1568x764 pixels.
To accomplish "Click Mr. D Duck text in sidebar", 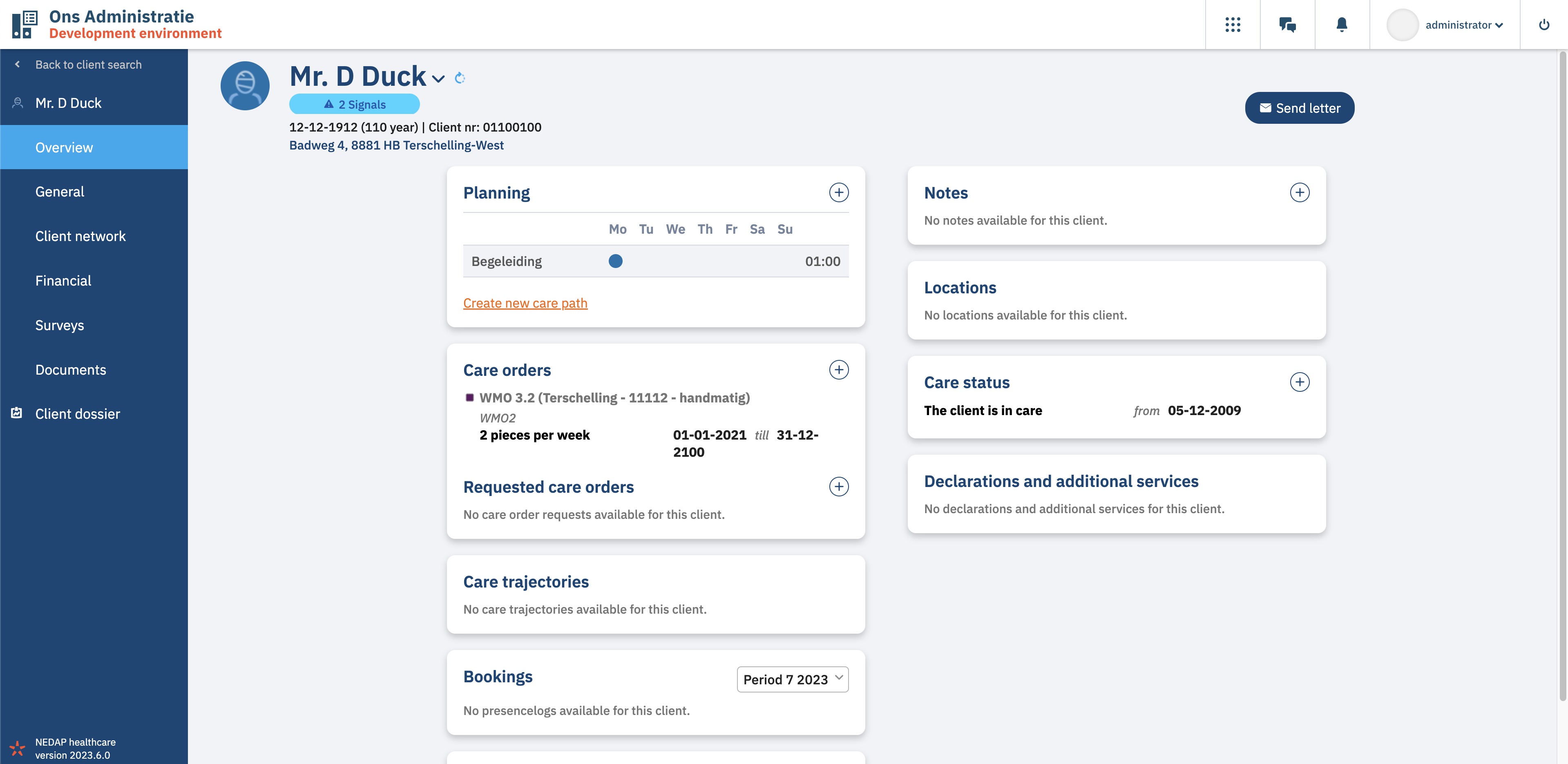I will point(68,103).
